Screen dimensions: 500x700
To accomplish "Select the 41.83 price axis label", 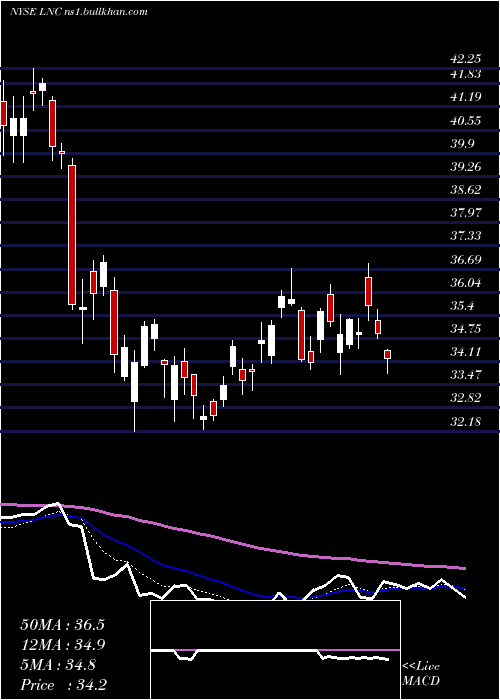I will click(465, 74).
